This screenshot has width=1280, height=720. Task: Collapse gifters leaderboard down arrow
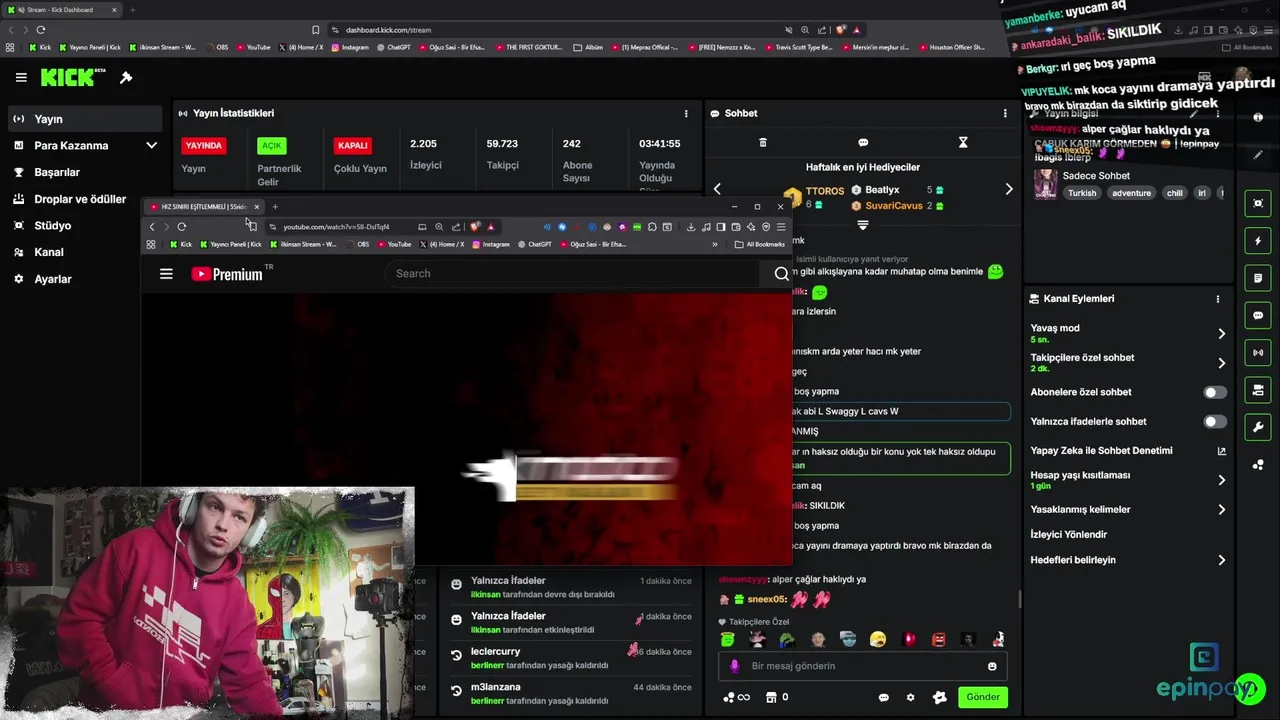(863, 227)
